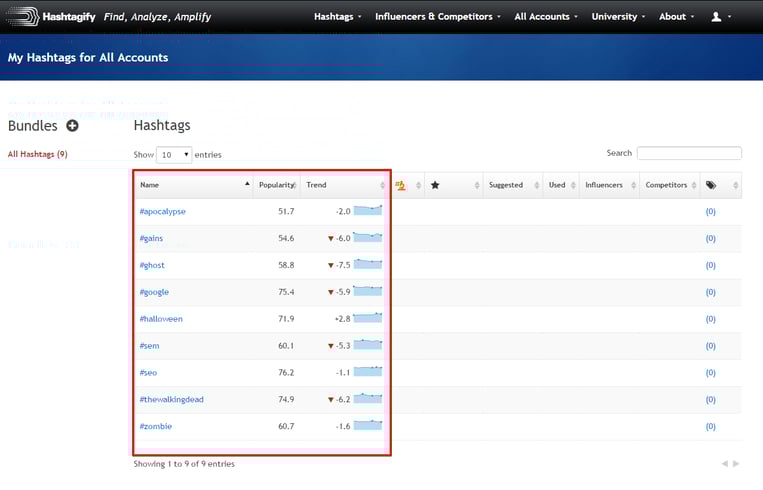Open Influencers & Competitors menu
The width and height of the screenshot is (763, 490).
pyautogui.click(x=437, y=17)
